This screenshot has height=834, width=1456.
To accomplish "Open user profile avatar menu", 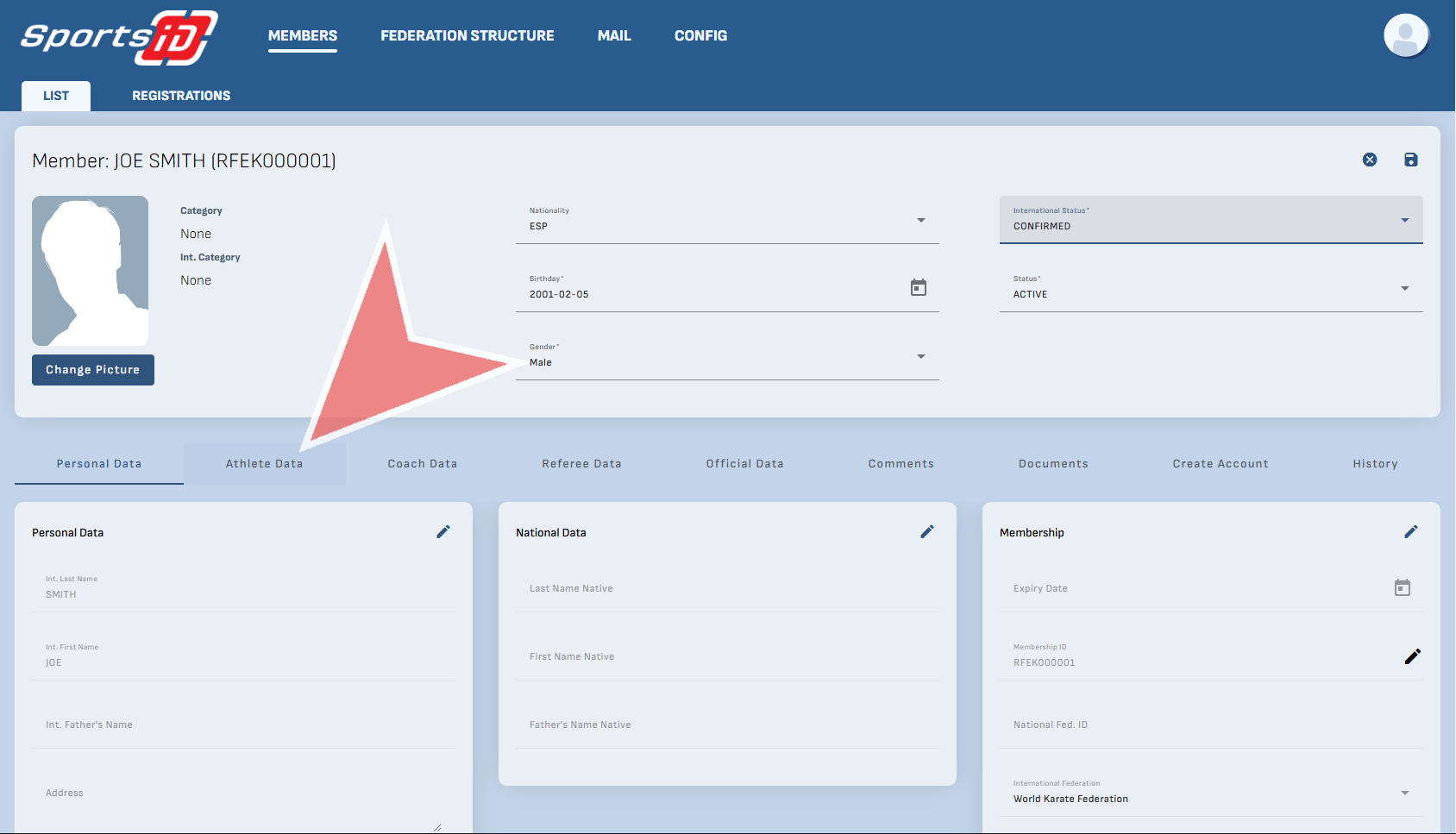I will click(1405, 36).
